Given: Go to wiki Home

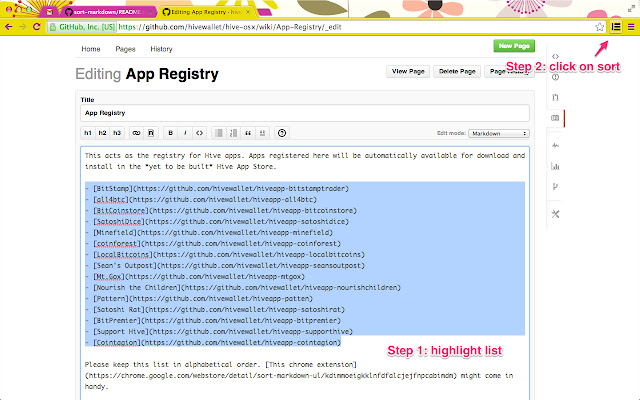Looking at the screenshot, I should 91,49.
